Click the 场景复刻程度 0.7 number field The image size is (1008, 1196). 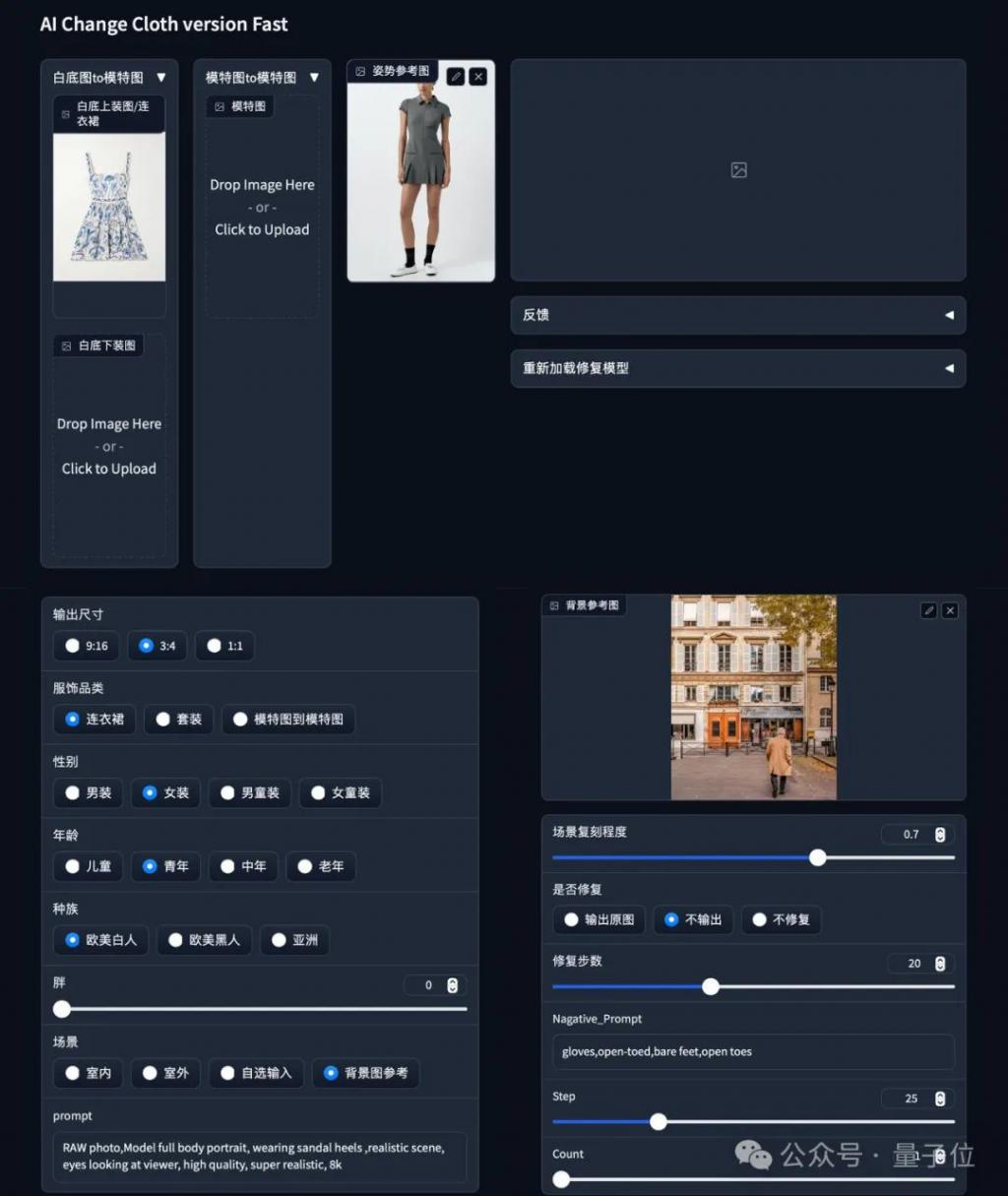tap(917, 835)
